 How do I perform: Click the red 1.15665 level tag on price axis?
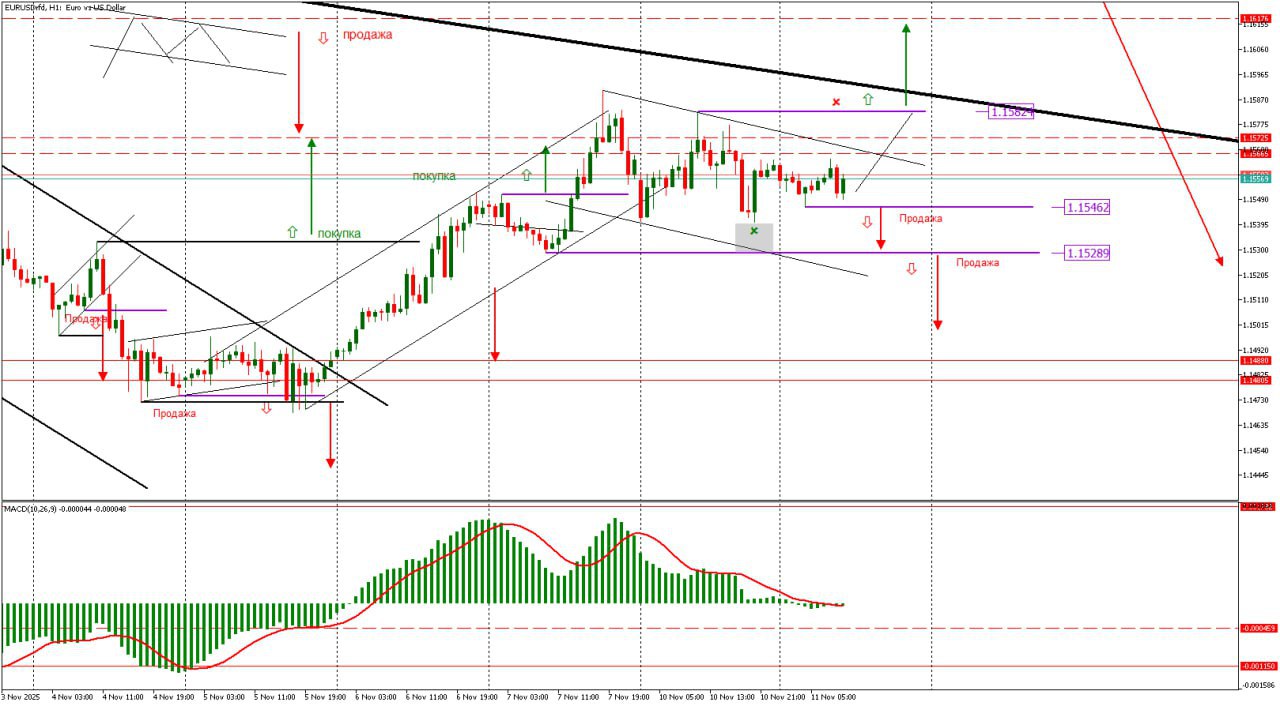point(1255,153)
